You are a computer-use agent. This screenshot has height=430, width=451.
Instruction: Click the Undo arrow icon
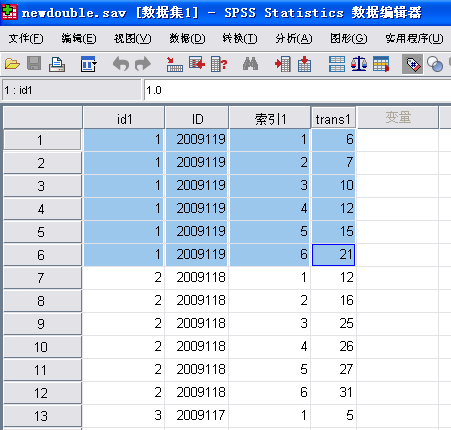(x=121, y=64)
